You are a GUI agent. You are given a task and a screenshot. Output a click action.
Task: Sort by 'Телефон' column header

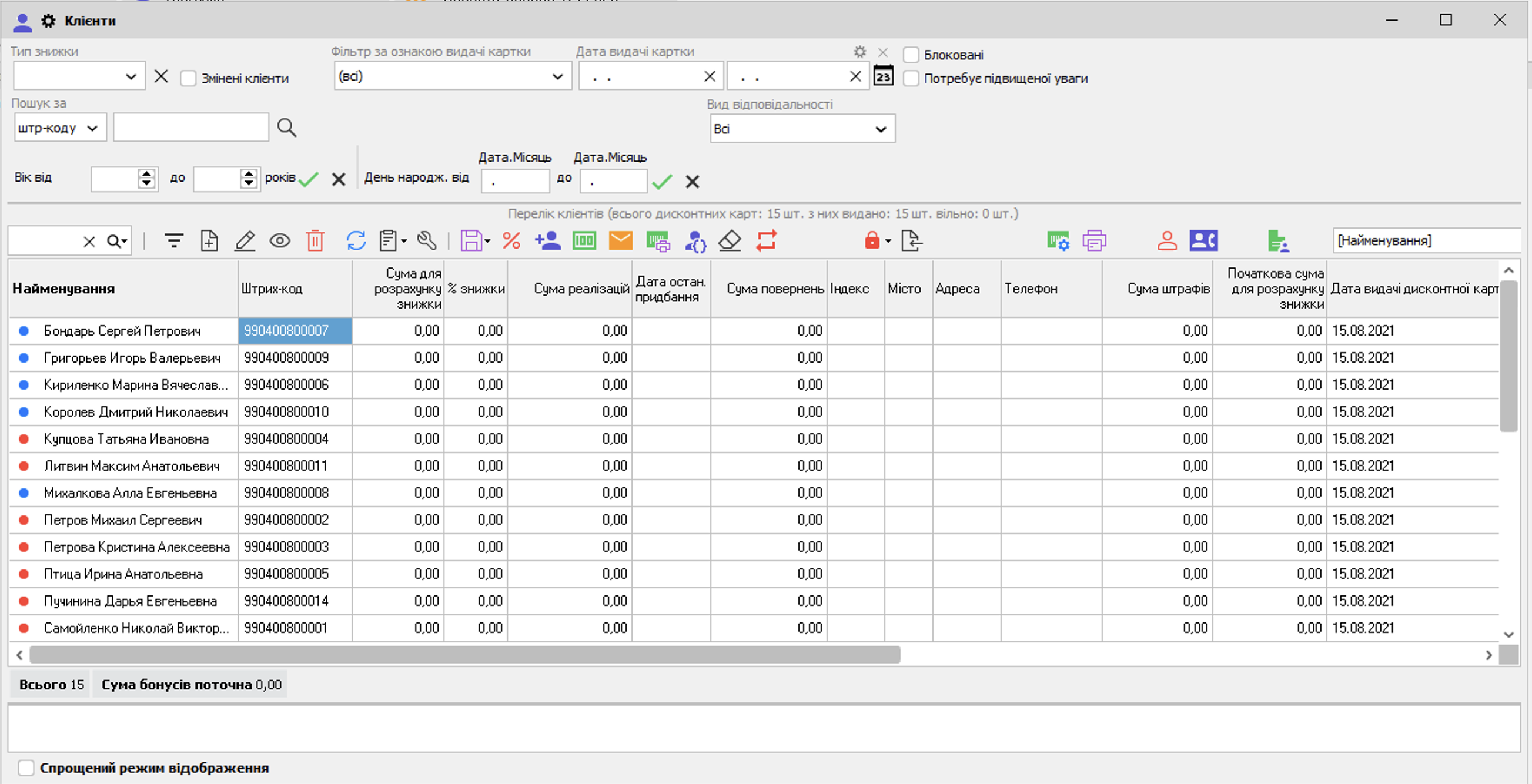pos(1052,289)
